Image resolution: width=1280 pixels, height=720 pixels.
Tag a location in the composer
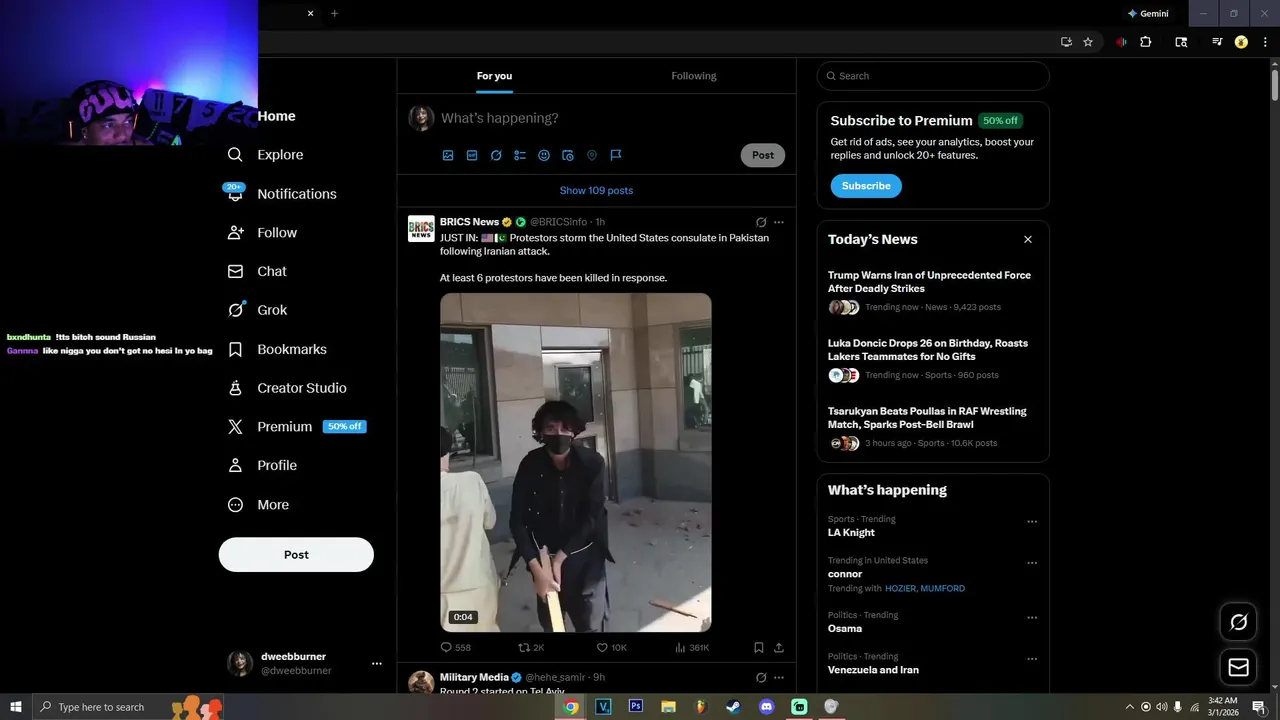click(592, 155)
